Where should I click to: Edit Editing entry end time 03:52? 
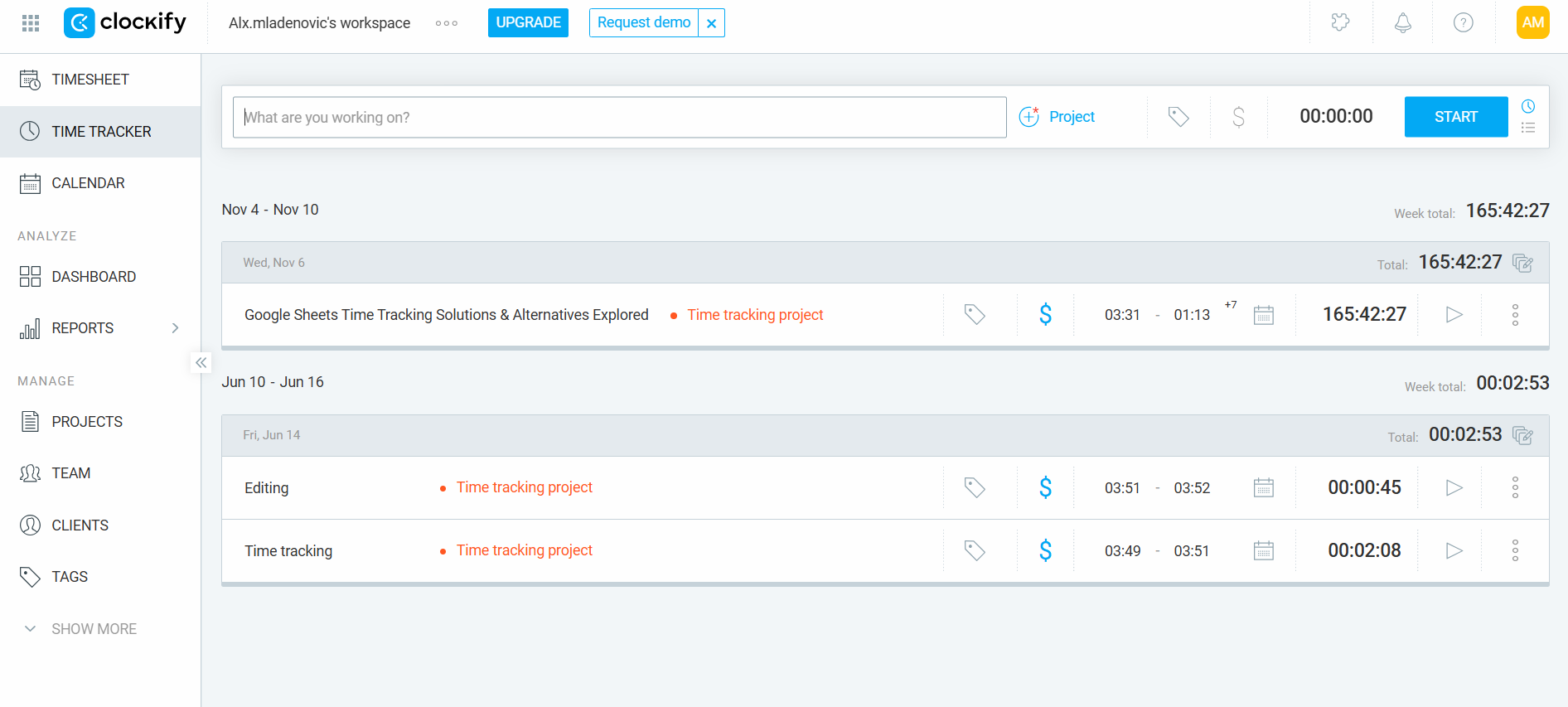coord(1192,488)
